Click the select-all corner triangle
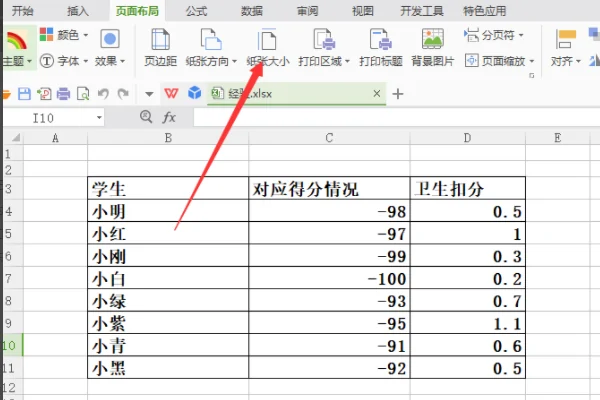This screenshot has width=600, height=400. pyautogui.click(x=15, y=137)
